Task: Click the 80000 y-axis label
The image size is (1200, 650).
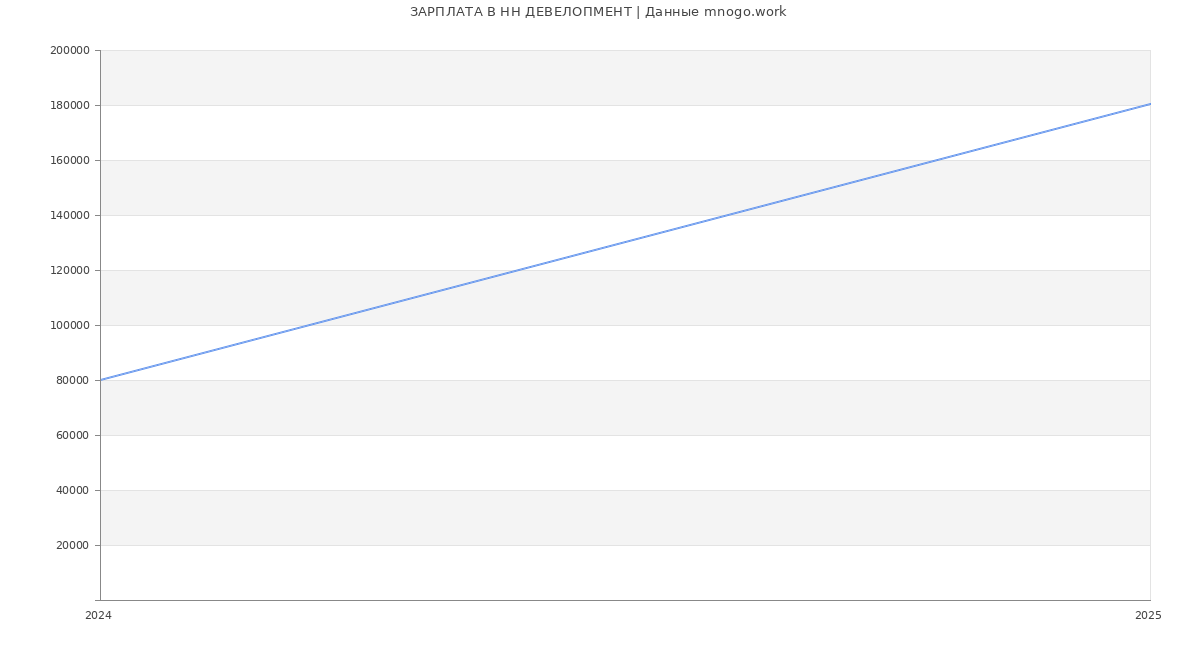Action: point(73,380)
